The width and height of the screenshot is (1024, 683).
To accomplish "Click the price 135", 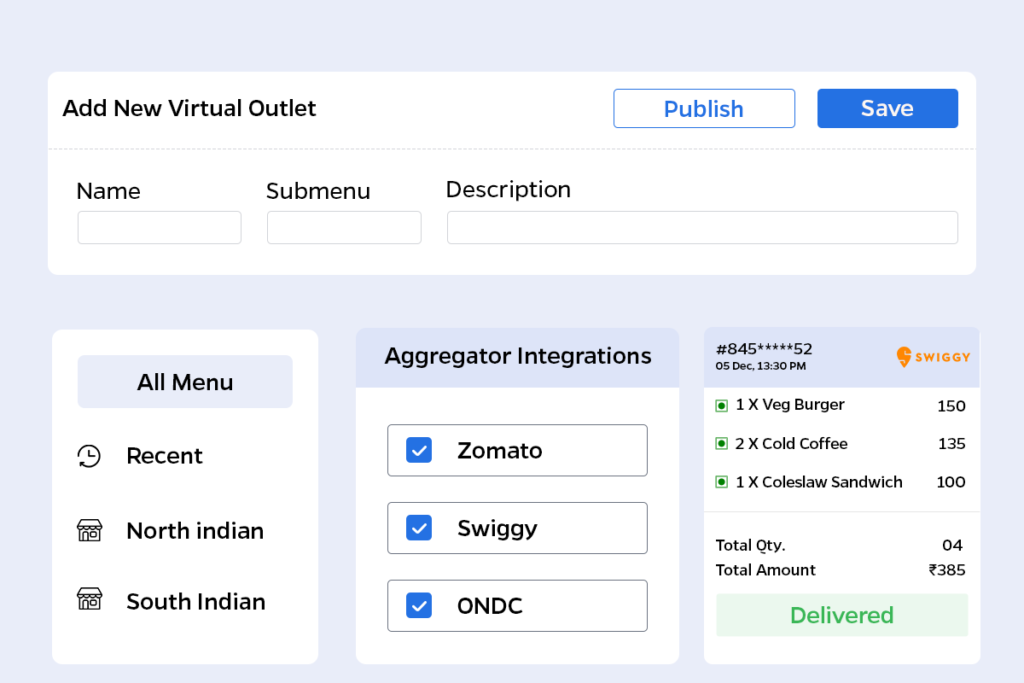I will point(952,444).
